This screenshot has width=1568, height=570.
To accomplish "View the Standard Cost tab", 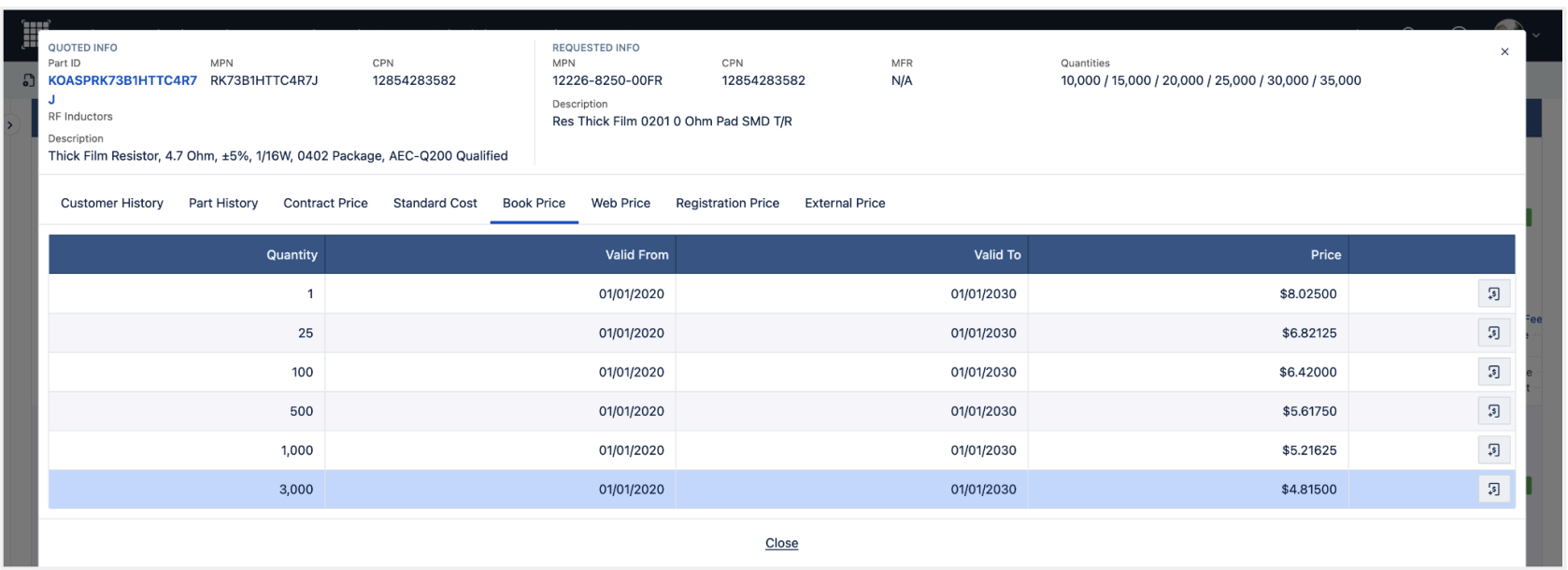I will coord(435,203).
